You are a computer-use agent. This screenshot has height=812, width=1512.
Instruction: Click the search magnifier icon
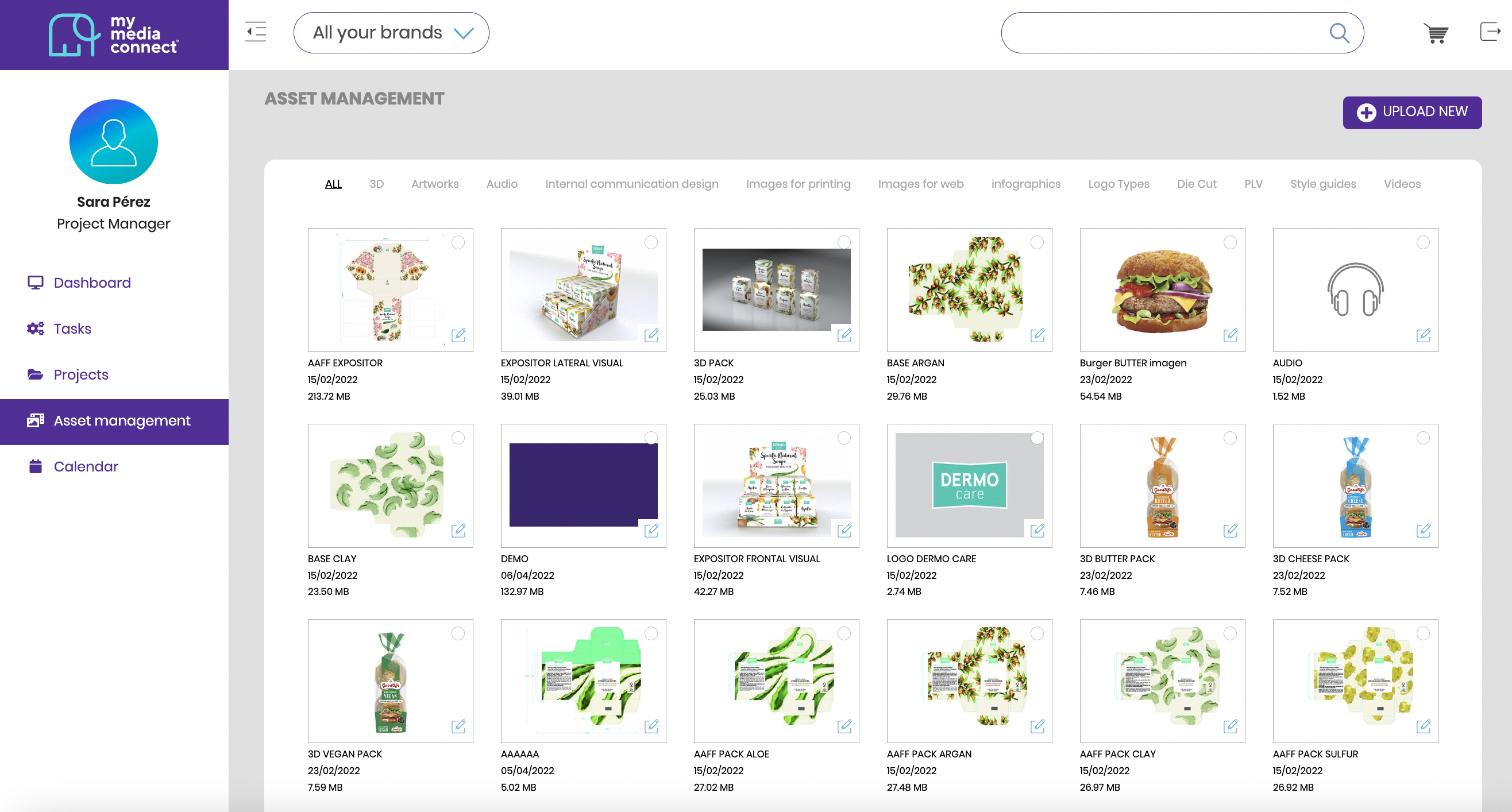(1339, 33)
